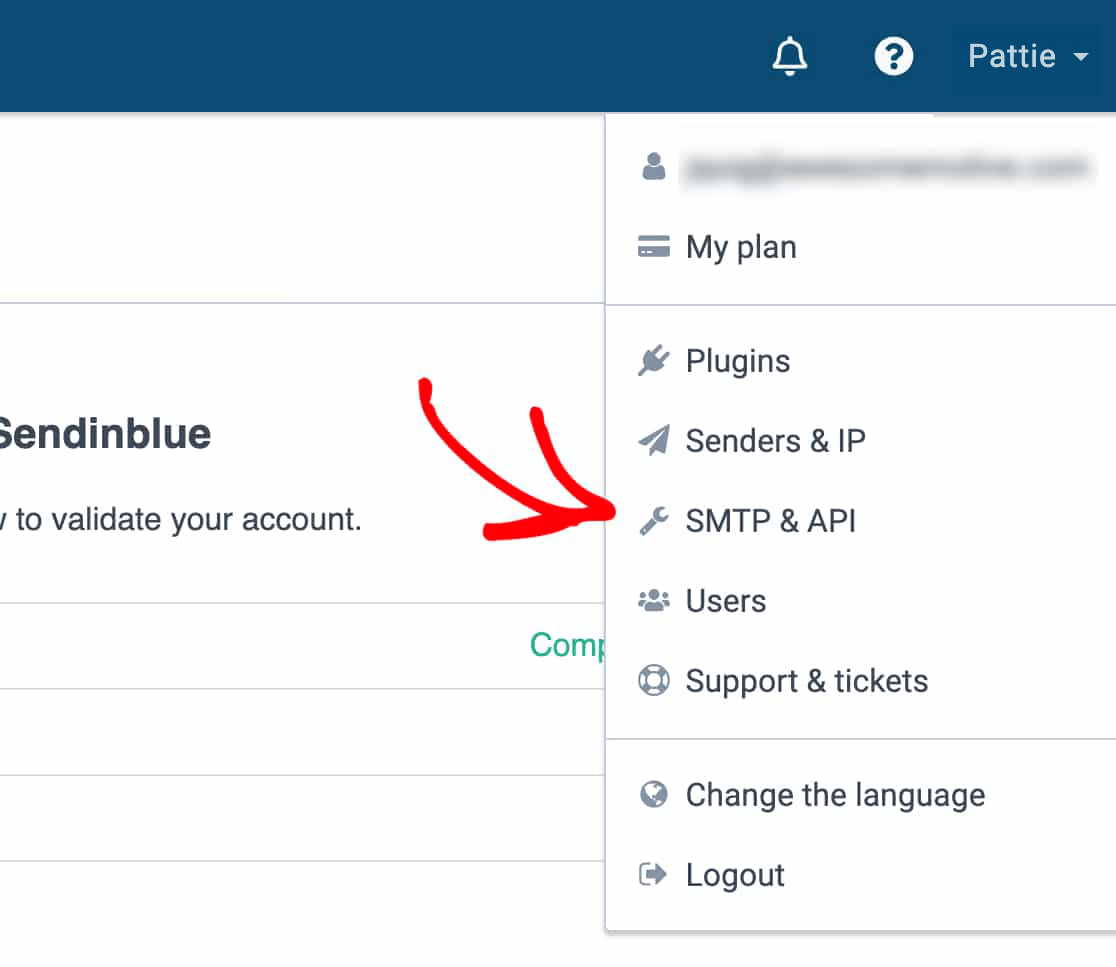Click the green Comp link
The width and height of the screenshot is (1116, 967).
click(x=570, y=645)
